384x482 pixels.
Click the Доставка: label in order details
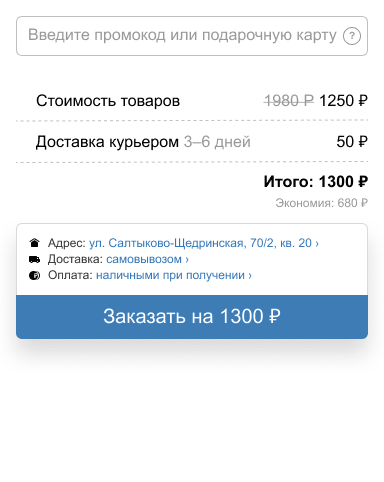pos(75,259)
